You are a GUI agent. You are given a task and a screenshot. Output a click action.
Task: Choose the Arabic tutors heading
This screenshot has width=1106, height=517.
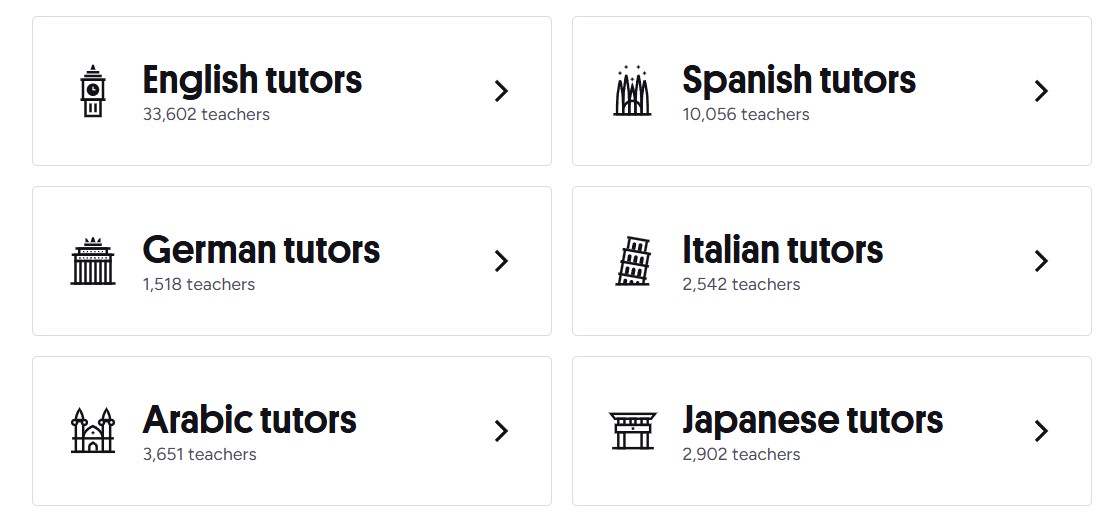pyautogui.click(x=249, y=420)
